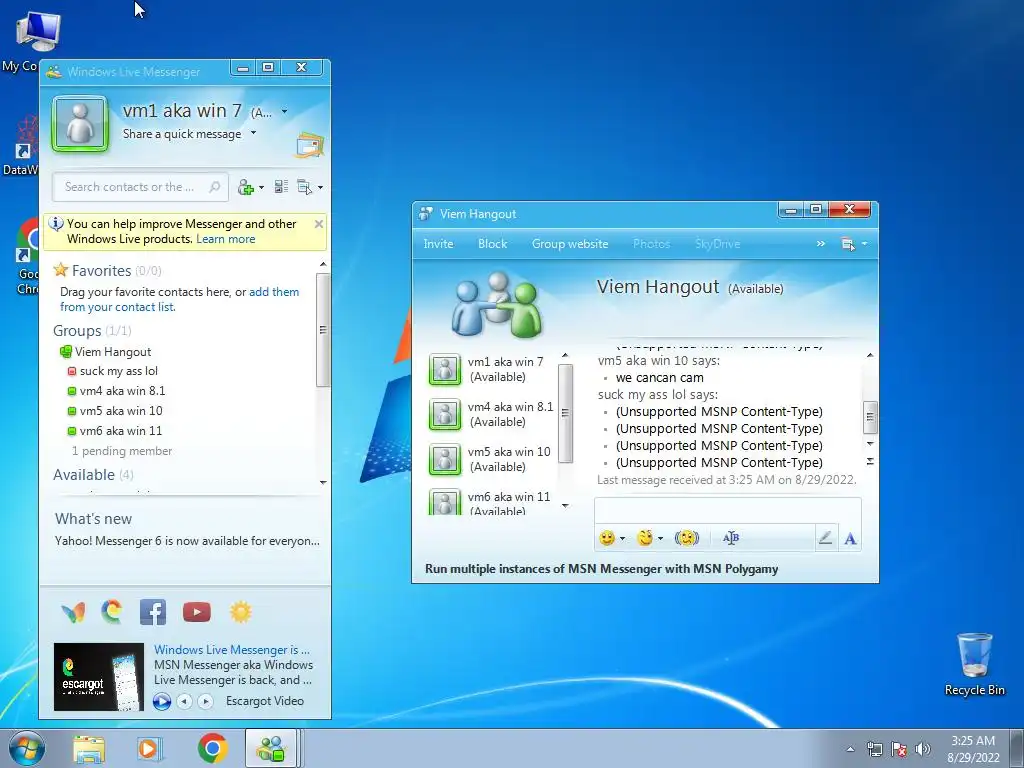Image resolution: width=1024 pixels, height=768 pixels.
Task: Click the MSN Polygamy ad text link
Action: click(601, 569)
